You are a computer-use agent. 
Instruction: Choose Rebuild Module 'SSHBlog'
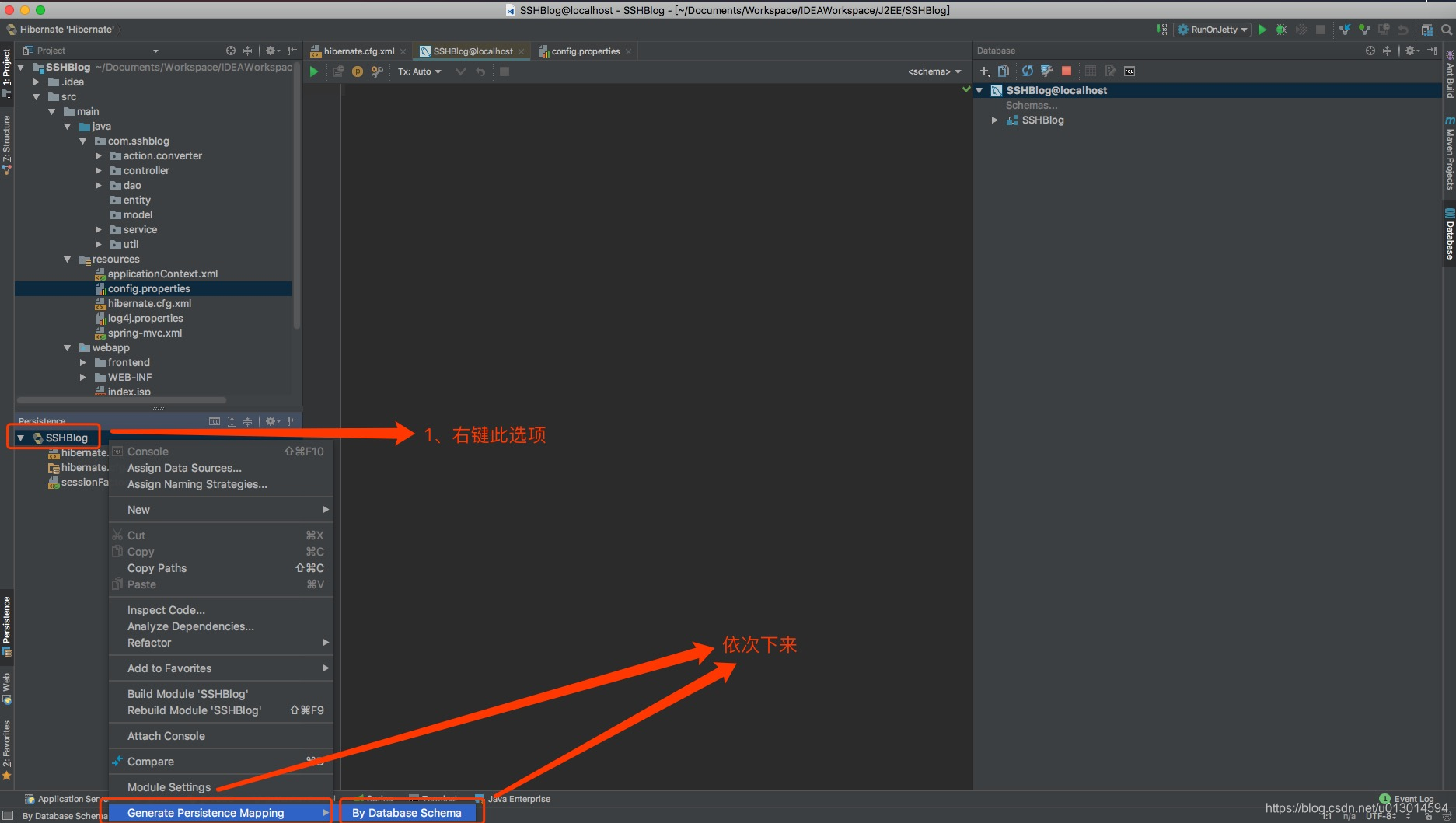coord(221,710)
